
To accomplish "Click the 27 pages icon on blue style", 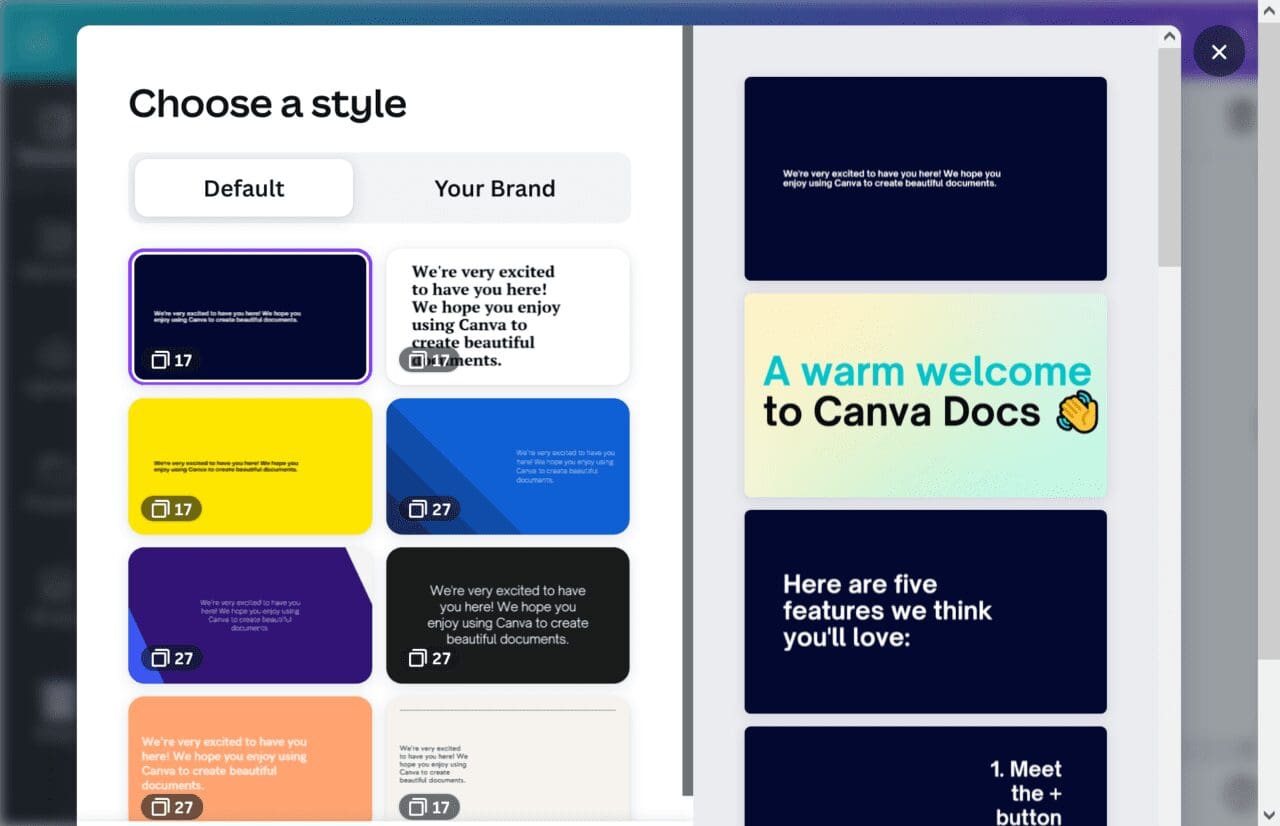I will [418, 510].
